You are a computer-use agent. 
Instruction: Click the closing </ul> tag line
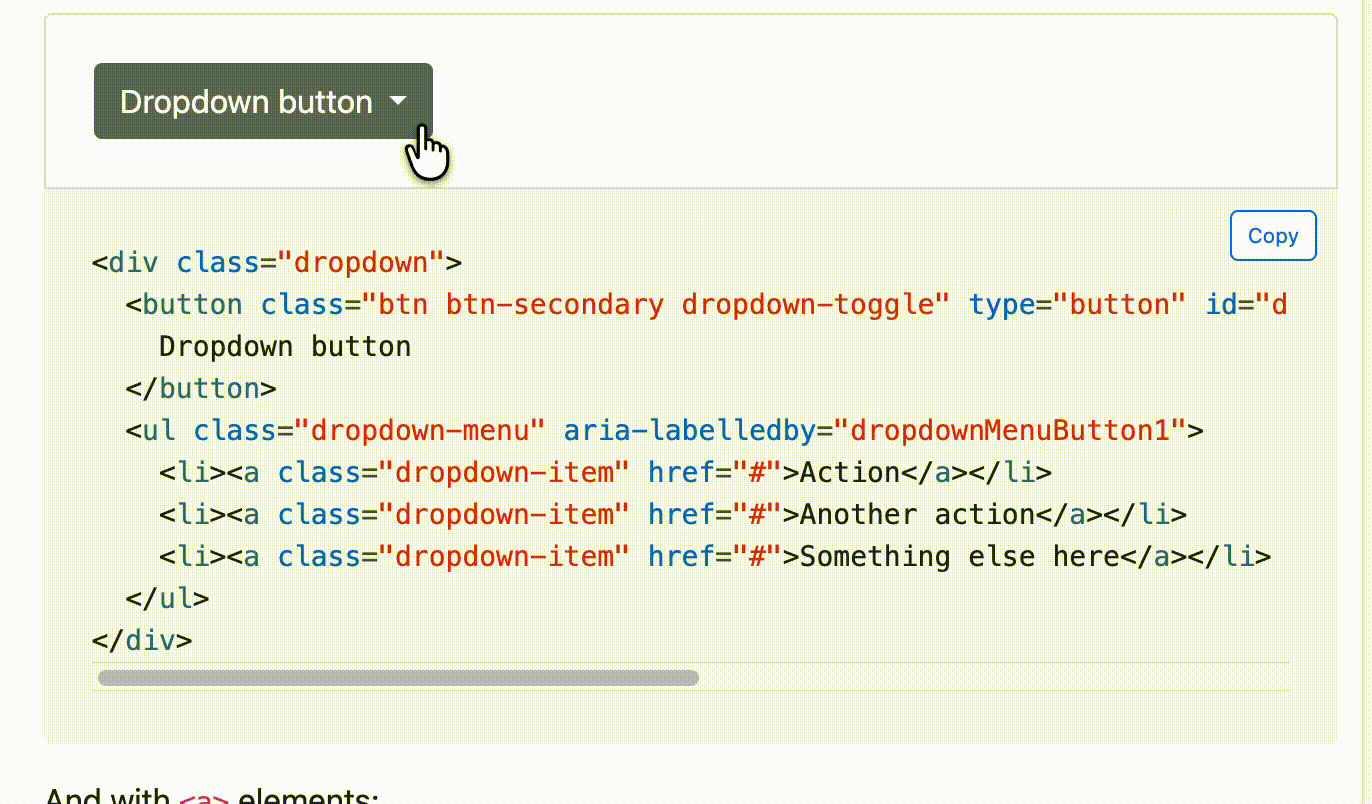tap(168, 599)
